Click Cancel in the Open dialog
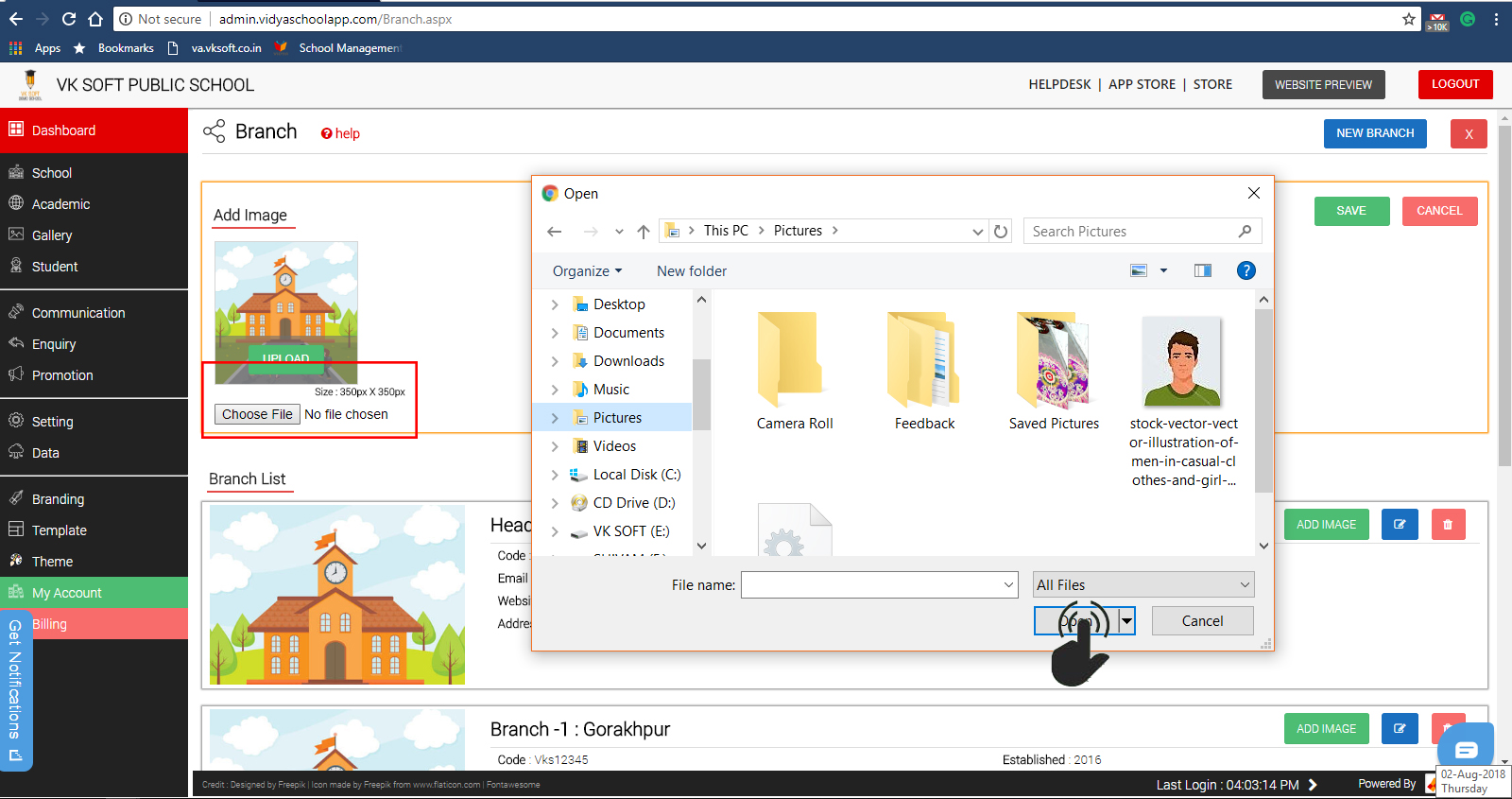 click(x=1202, y=621)
